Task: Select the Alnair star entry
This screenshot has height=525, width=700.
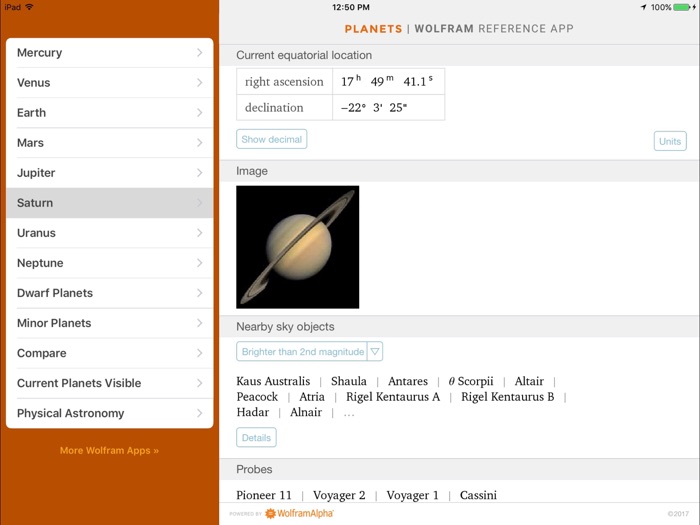Action: pyautogui.click(x=306, y=412)
